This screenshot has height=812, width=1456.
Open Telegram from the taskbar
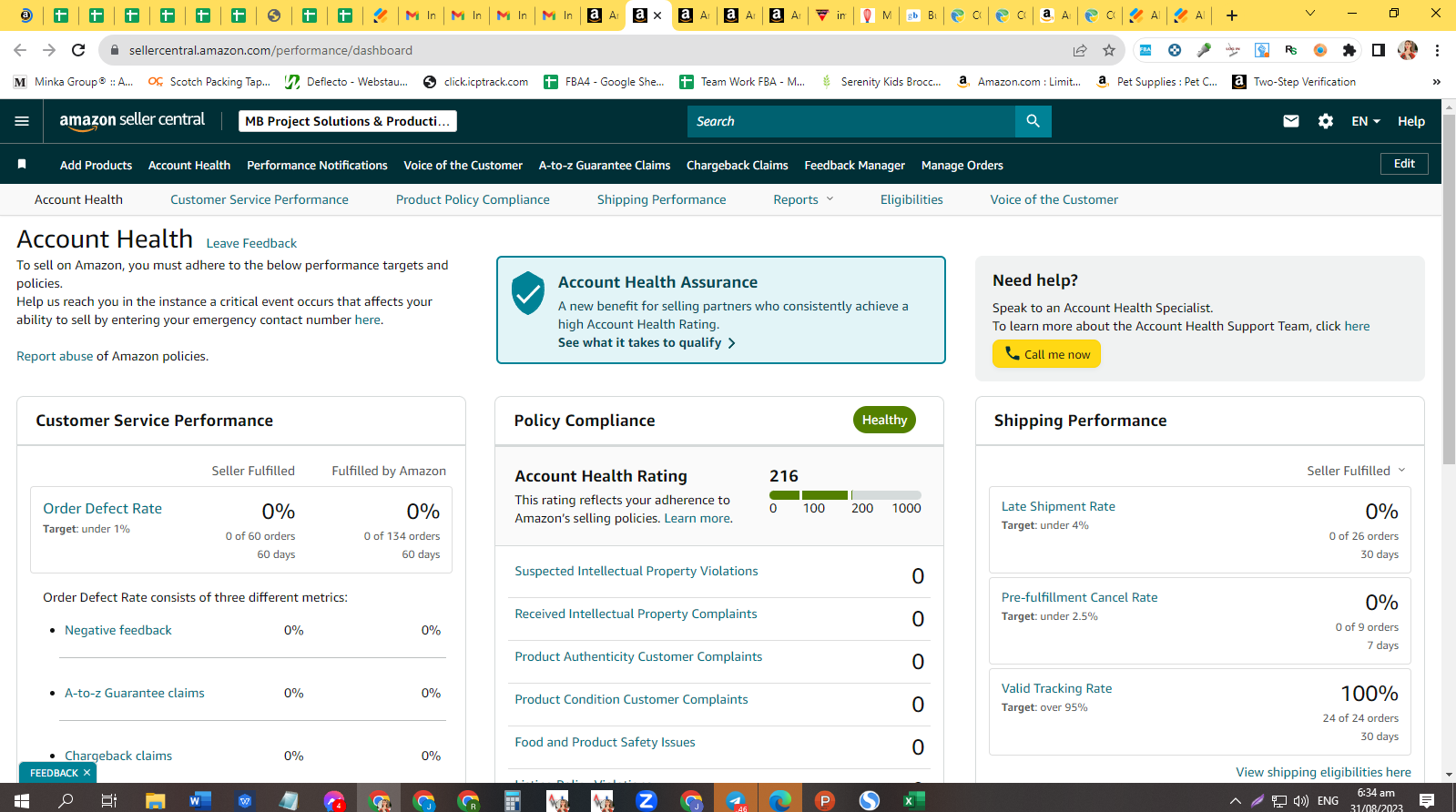tap(735, 800)
